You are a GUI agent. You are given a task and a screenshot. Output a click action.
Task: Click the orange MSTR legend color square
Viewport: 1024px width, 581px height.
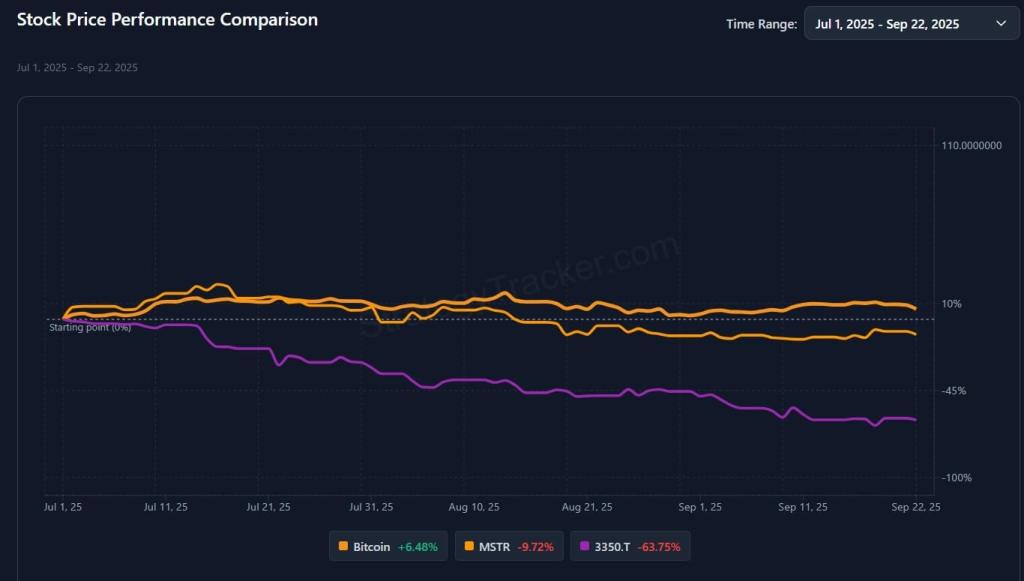(x=469, y=547)
